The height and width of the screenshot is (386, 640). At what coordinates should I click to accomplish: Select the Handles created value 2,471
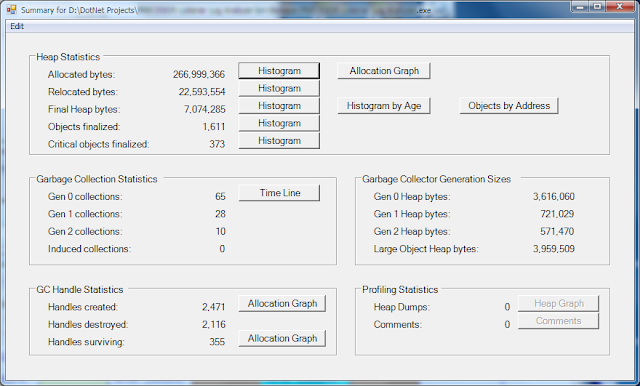pos(213,307)
